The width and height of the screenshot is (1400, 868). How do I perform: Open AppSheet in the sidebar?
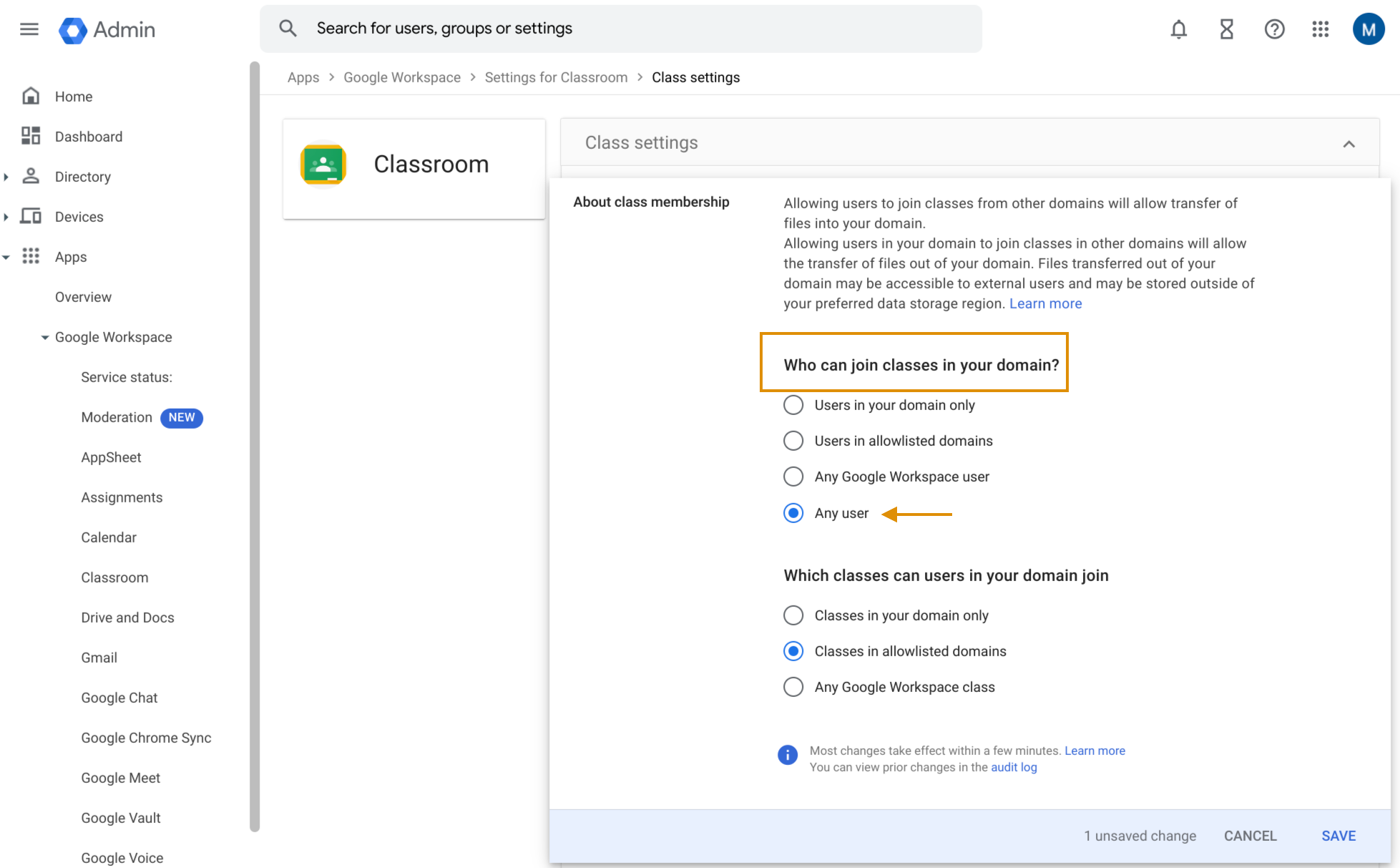pyautogui.click(x=111, y=457)
